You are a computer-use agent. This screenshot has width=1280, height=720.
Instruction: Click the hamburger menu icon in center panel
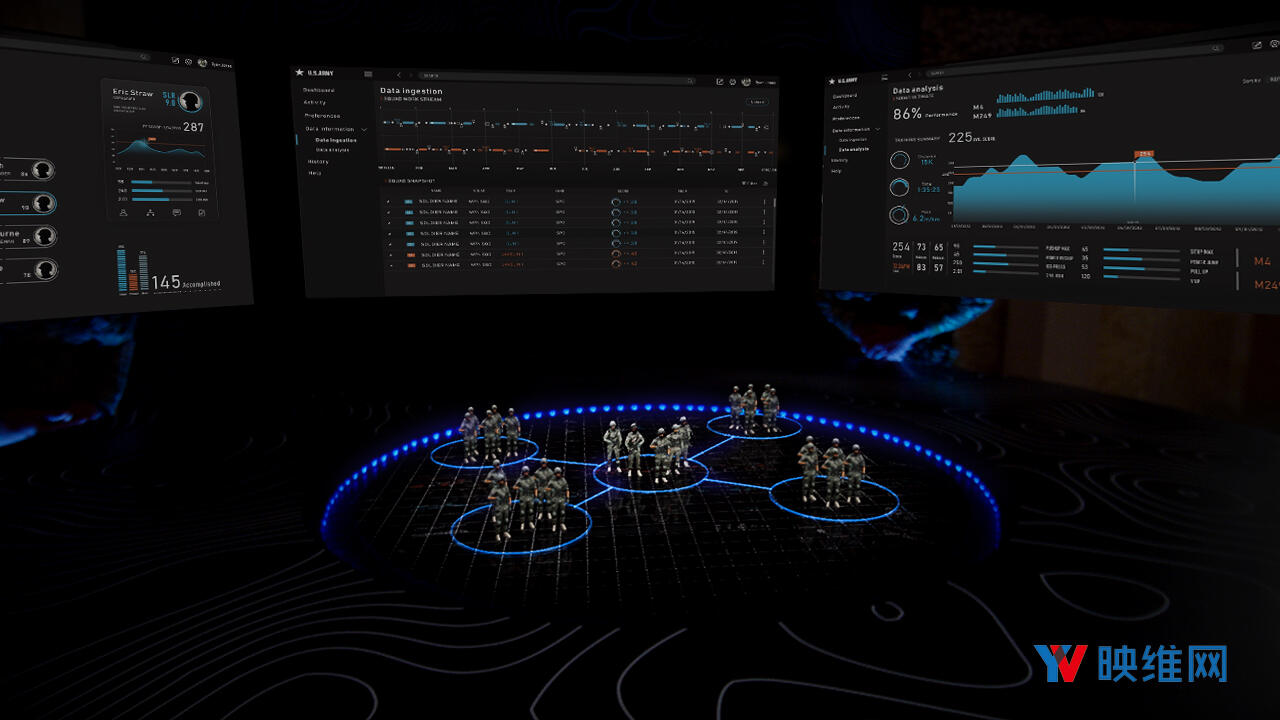(x=368, y=74)
